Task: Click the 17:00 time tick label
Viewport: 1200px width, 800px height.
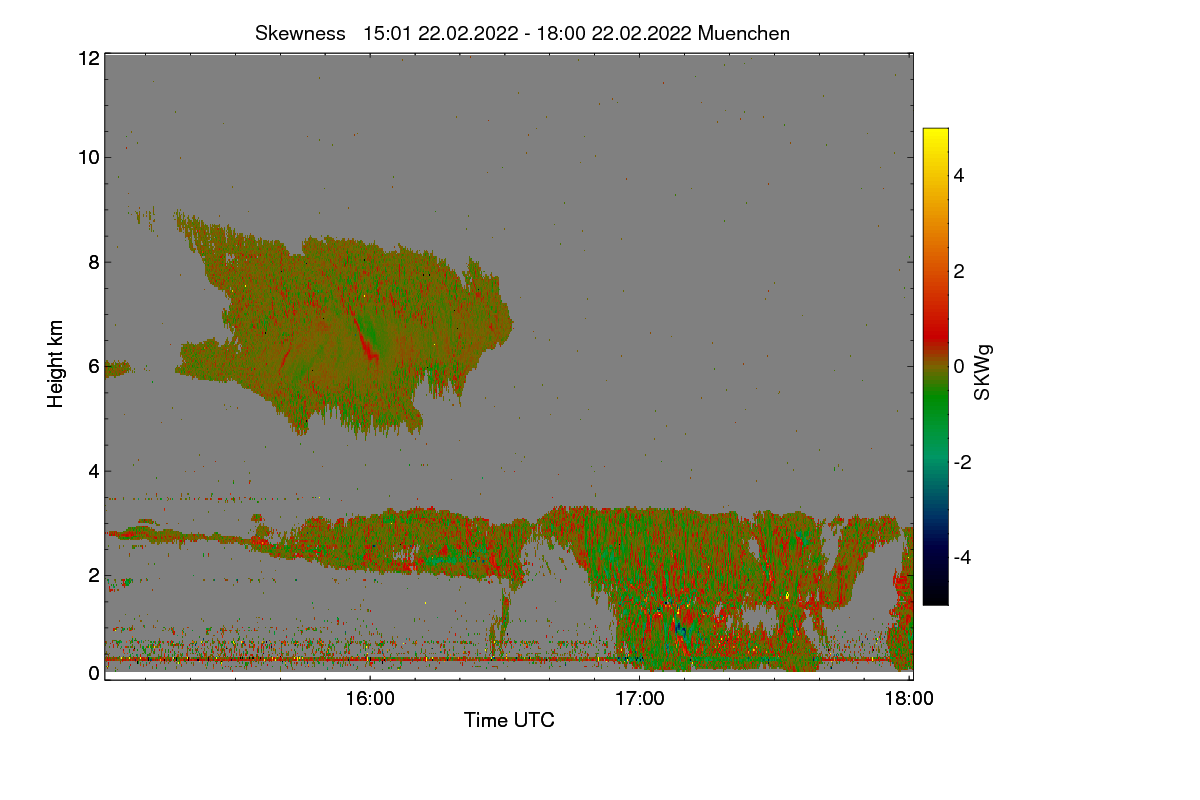Action: click(x=639, y=699)
